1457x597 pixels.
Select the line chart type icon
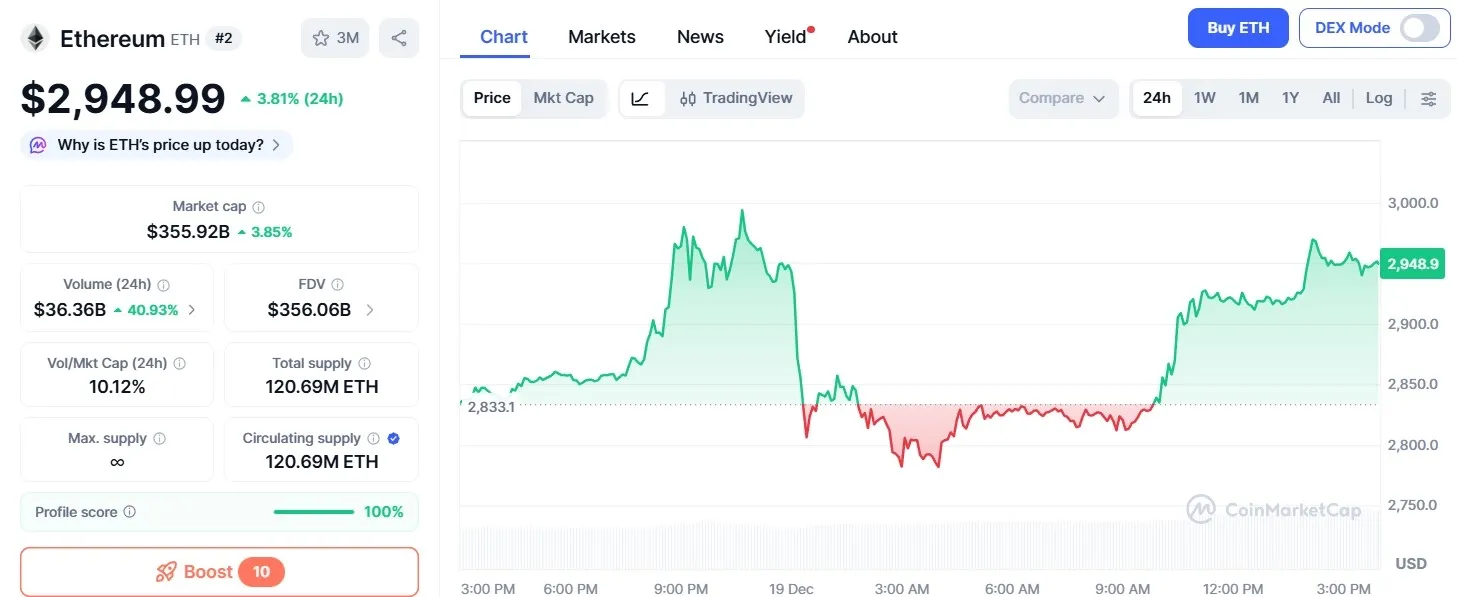click(x=641, y=98)
